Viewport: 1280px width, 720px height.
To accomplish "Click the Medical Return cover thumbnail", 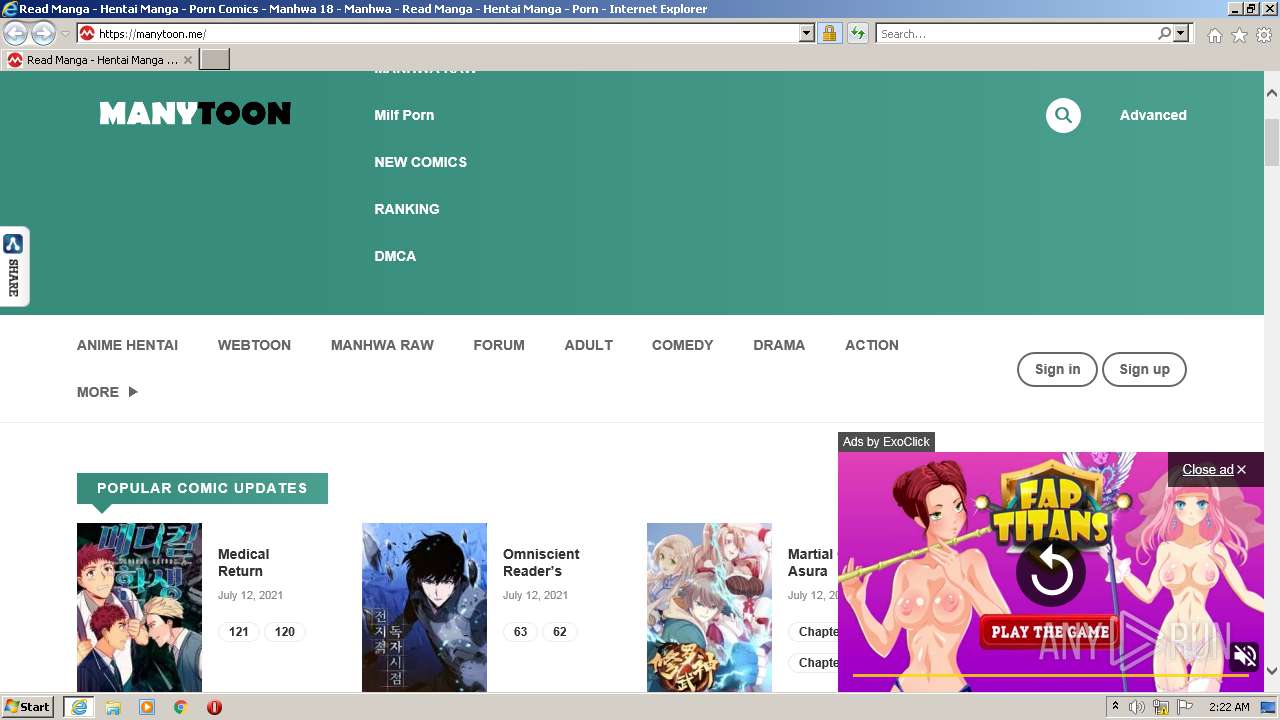I will coord(139,607).
